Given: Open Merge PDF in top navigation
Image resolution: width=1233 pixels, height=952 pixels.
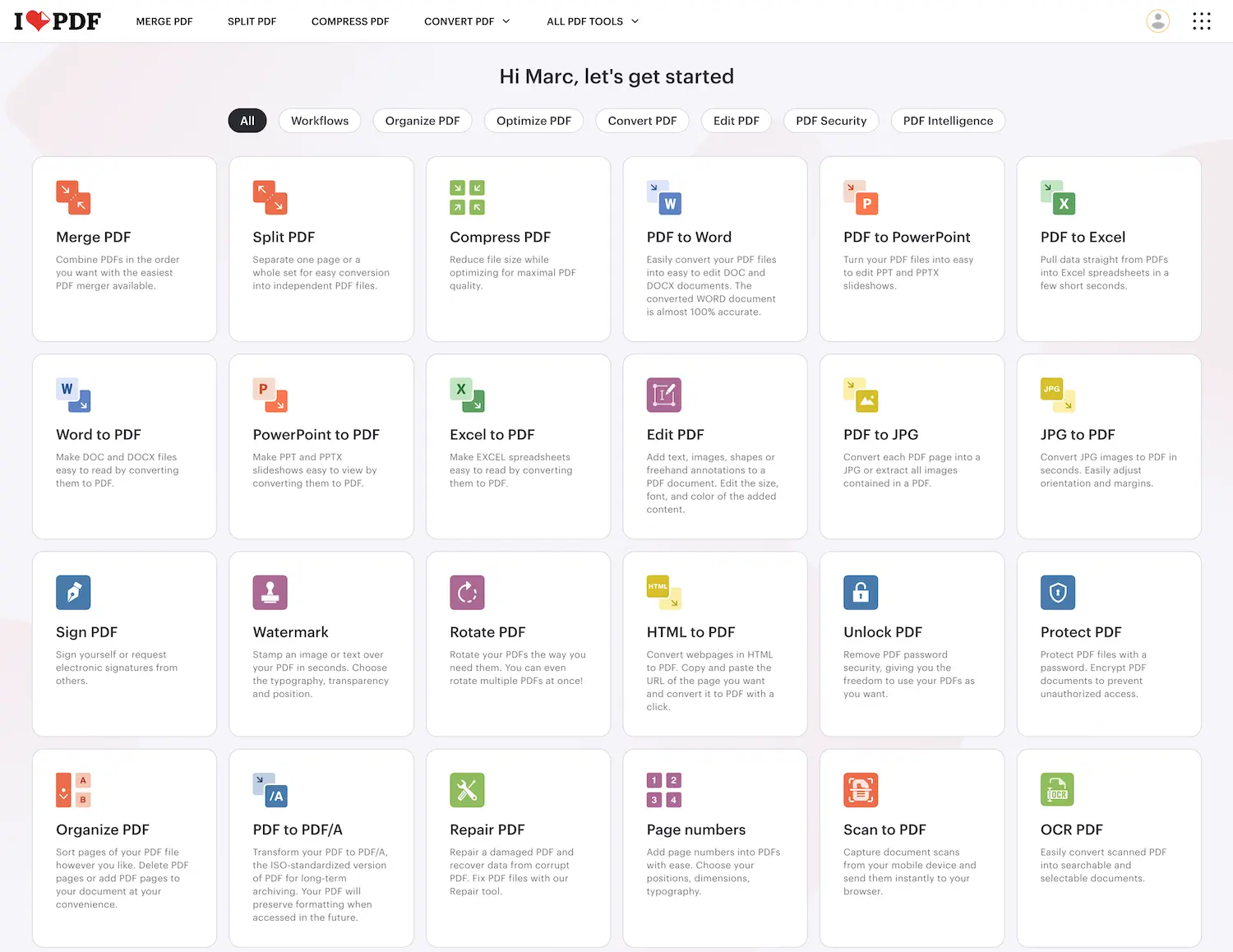Looking at the screenshot, I should click(x=164, y=21).
